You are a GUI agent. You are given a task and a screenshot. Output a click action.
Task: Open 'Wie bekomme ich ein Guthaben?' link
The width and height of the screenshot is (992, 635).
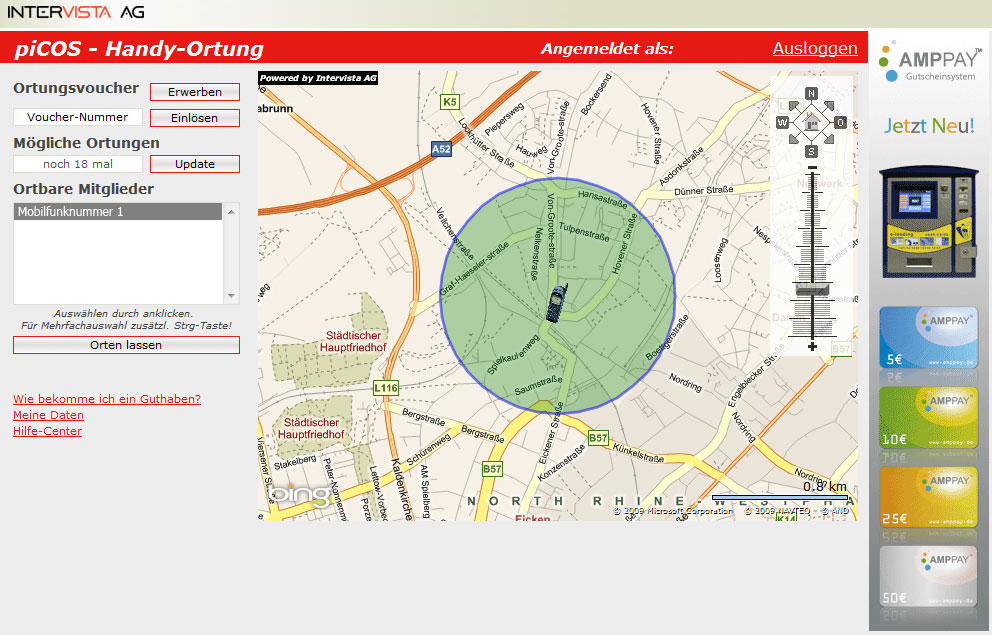tap(107, 399)
